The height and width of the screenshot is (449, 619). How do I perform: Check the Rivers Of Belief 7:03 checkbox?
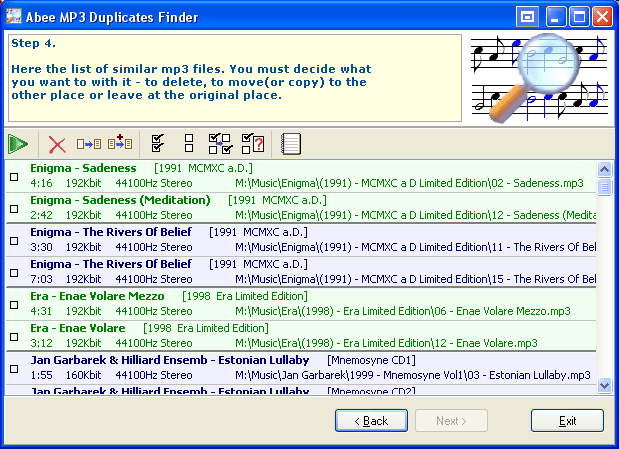14,272
